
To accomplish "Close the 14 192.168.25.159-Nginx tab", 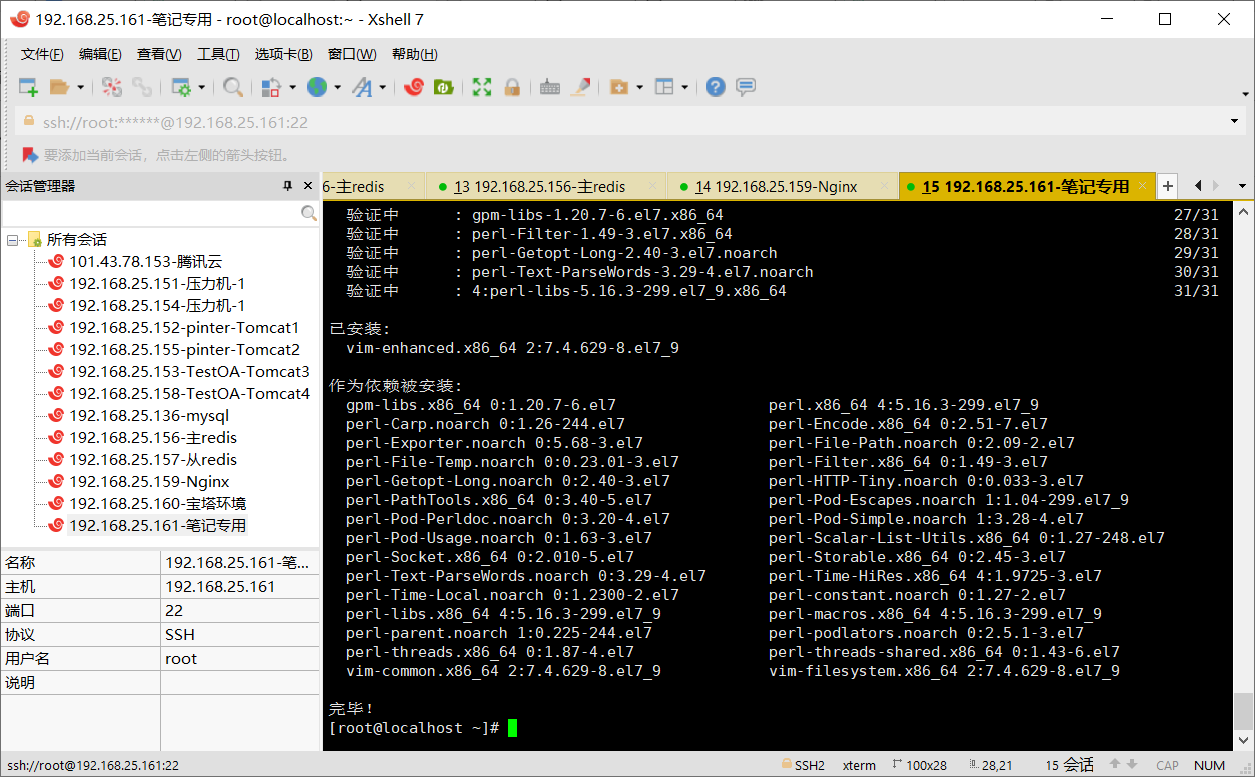I will 885,186.
